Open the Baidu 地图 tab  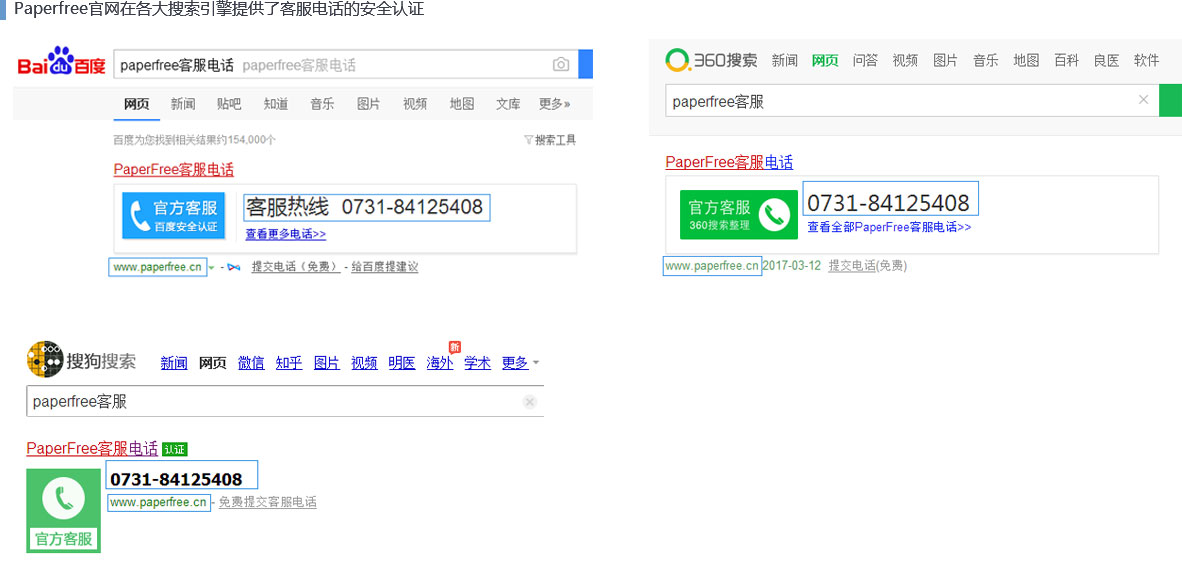[x=461, y=104]
